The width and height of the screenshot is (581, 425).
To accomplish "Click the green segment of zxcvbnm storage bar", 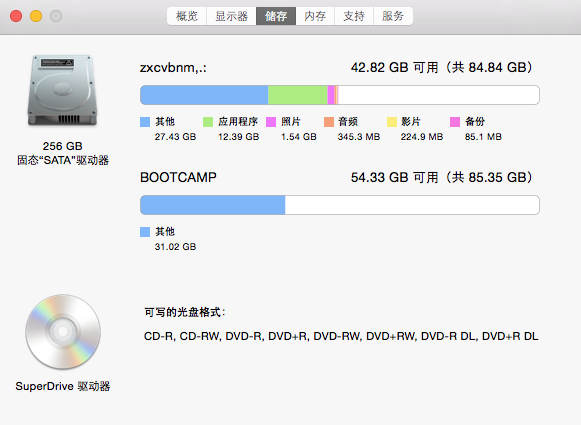I will tap(298, 95).
